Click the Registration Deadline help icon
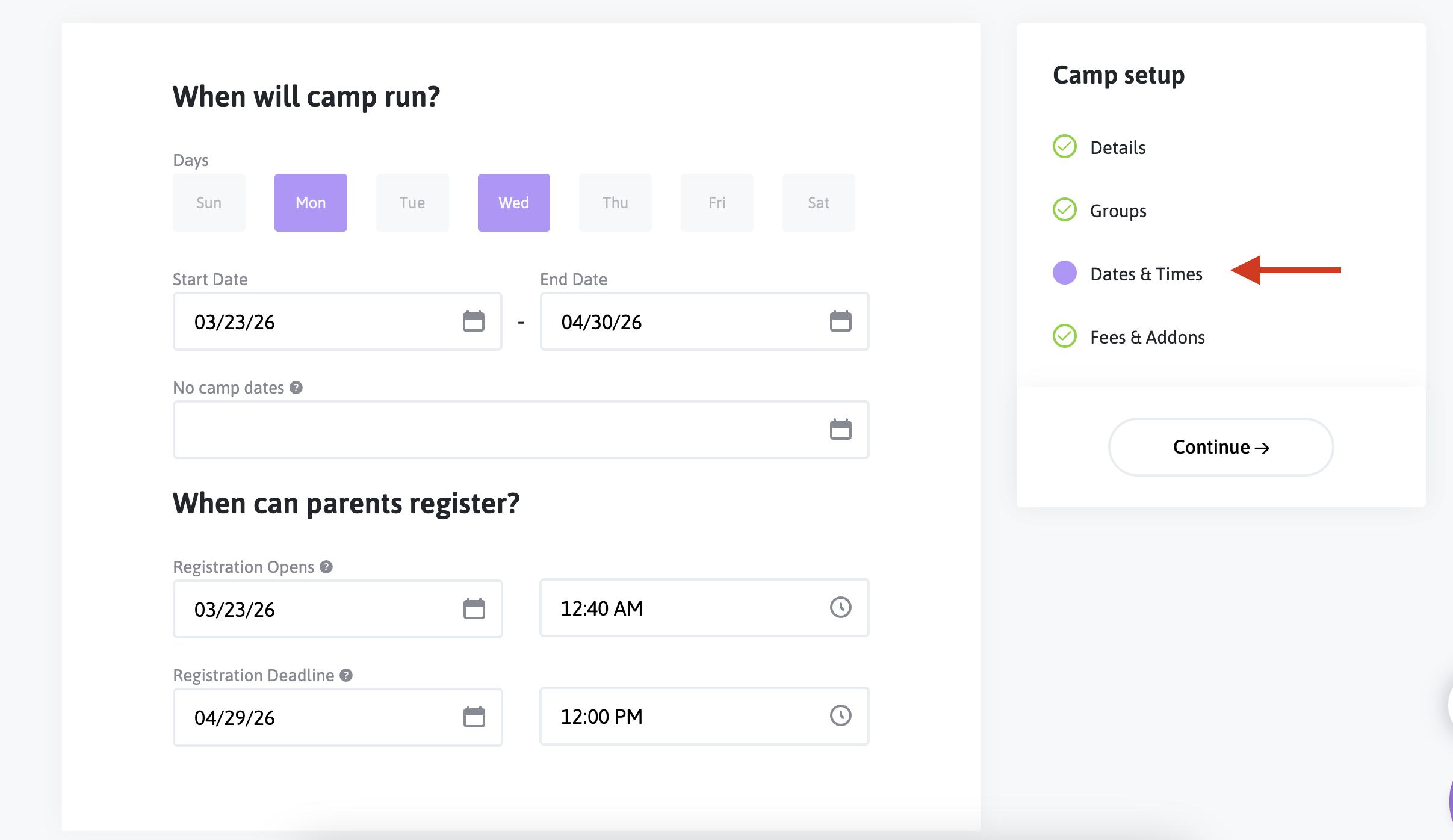Screen dimensions: 1453x840 346,675
